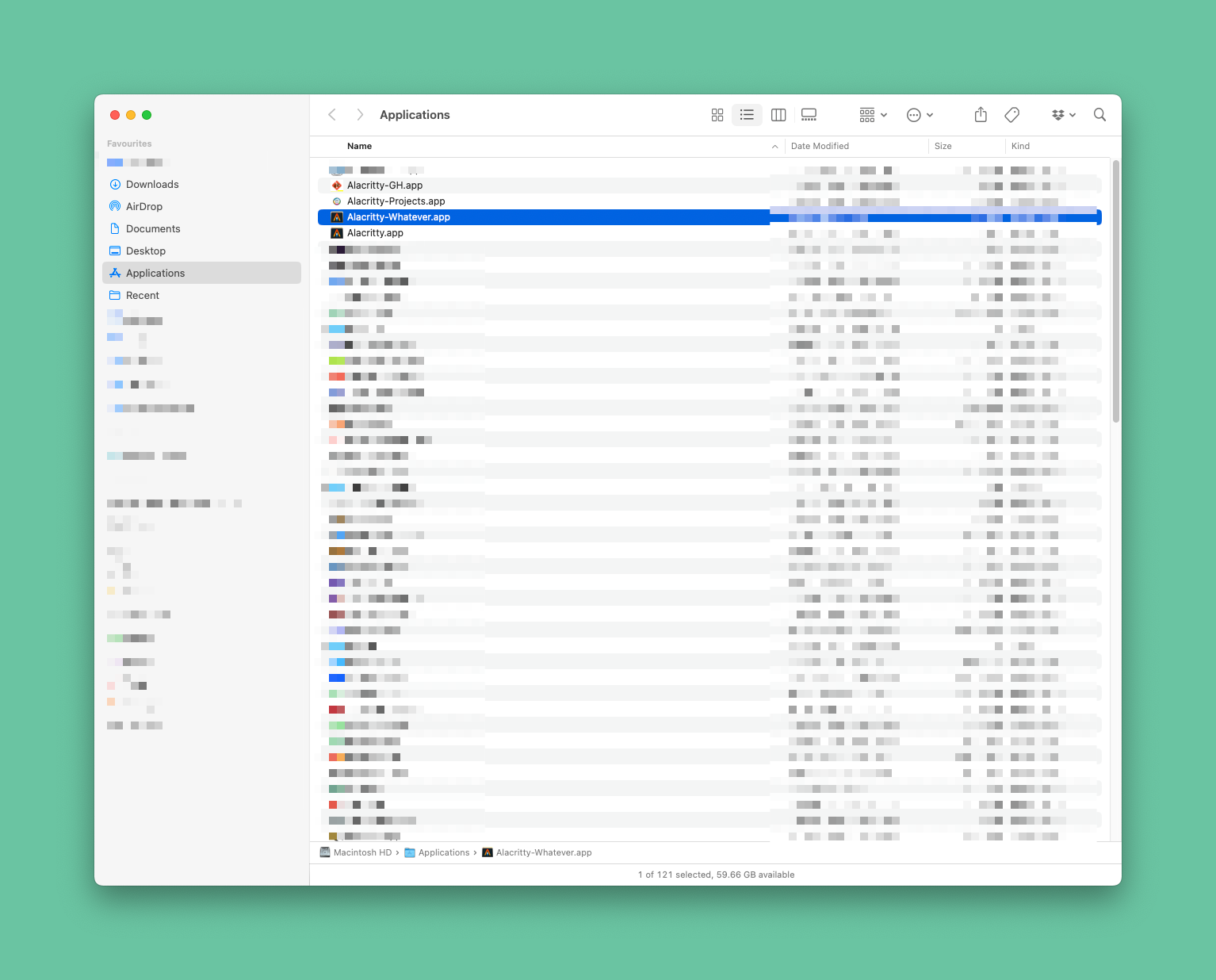
Task: Click the back navigation arrow
Action: pyautogui.click(x=332, y=114)
